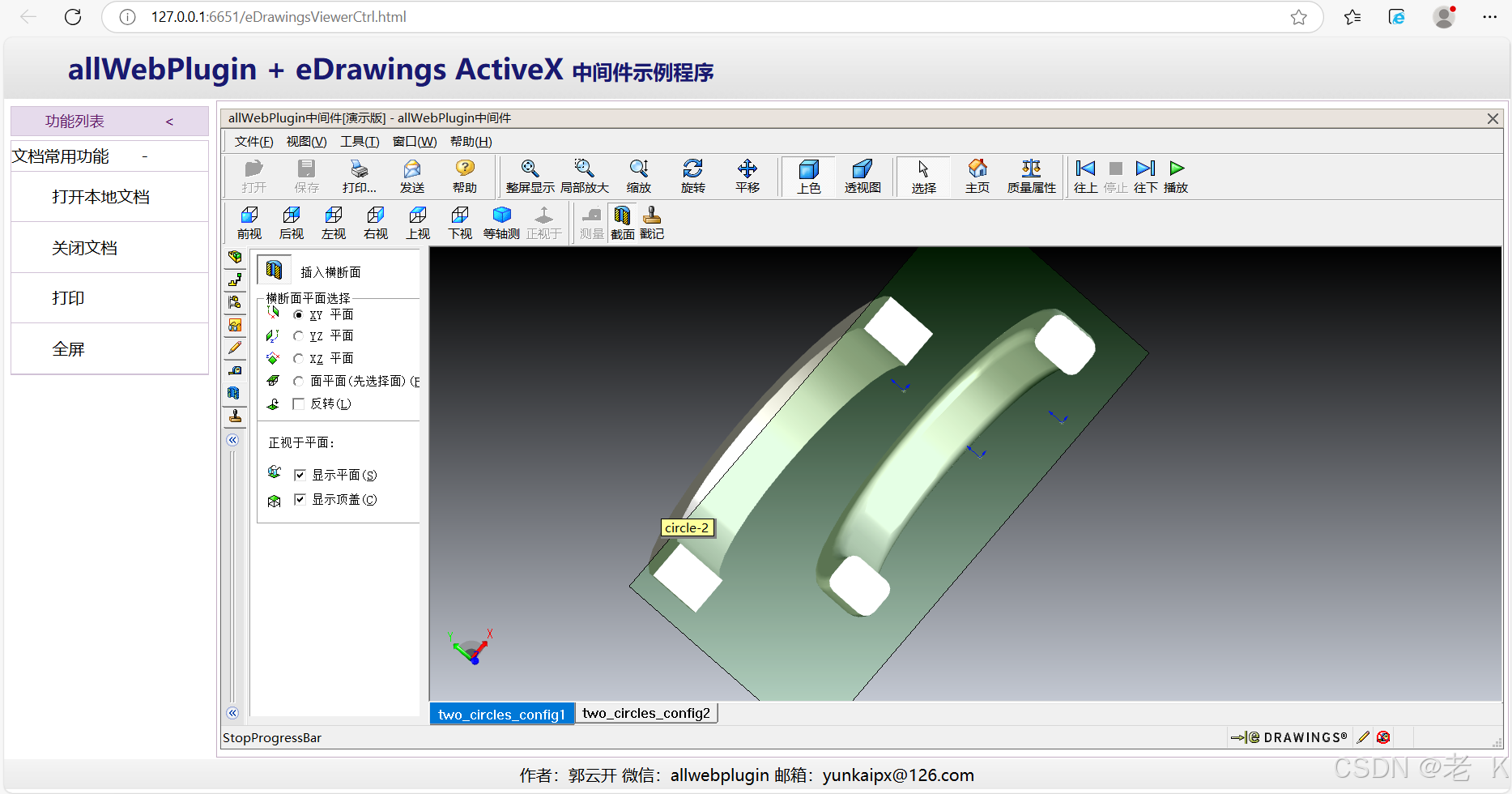Open the 窗口(W) menu
The image size is (1512, 794).
tap(415, 142)
